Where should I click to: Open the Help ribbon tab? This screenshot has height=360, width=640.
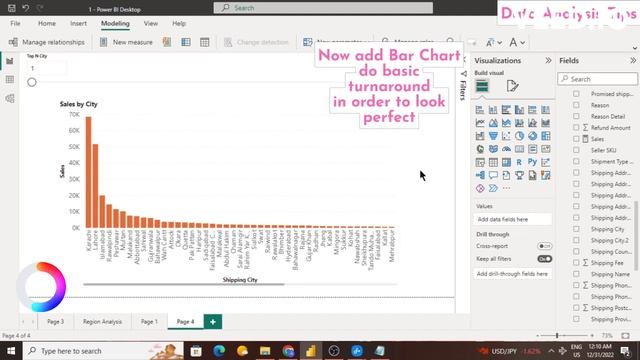[x=179, y=24]
